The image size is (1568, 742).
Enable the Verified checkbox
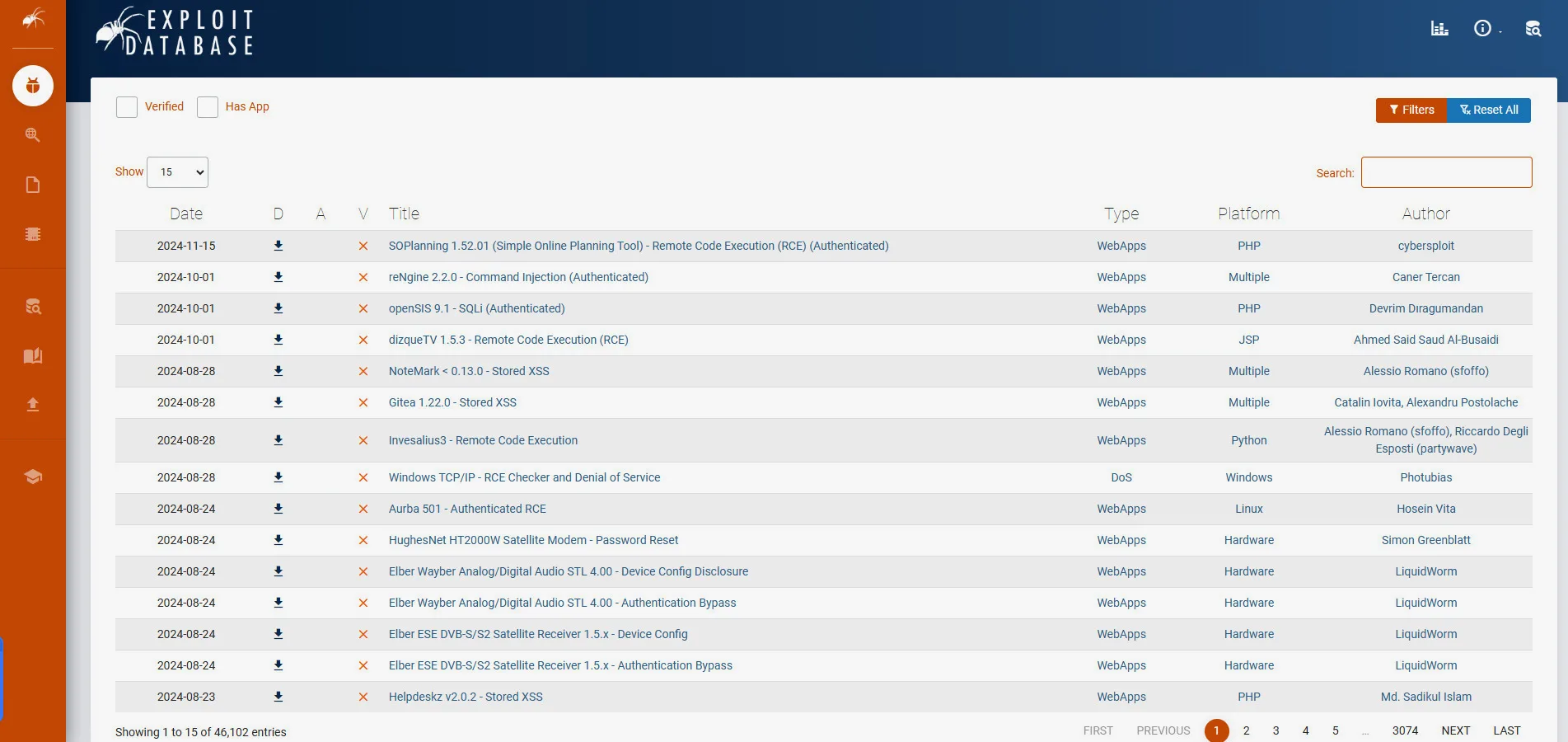pos(127,107)
